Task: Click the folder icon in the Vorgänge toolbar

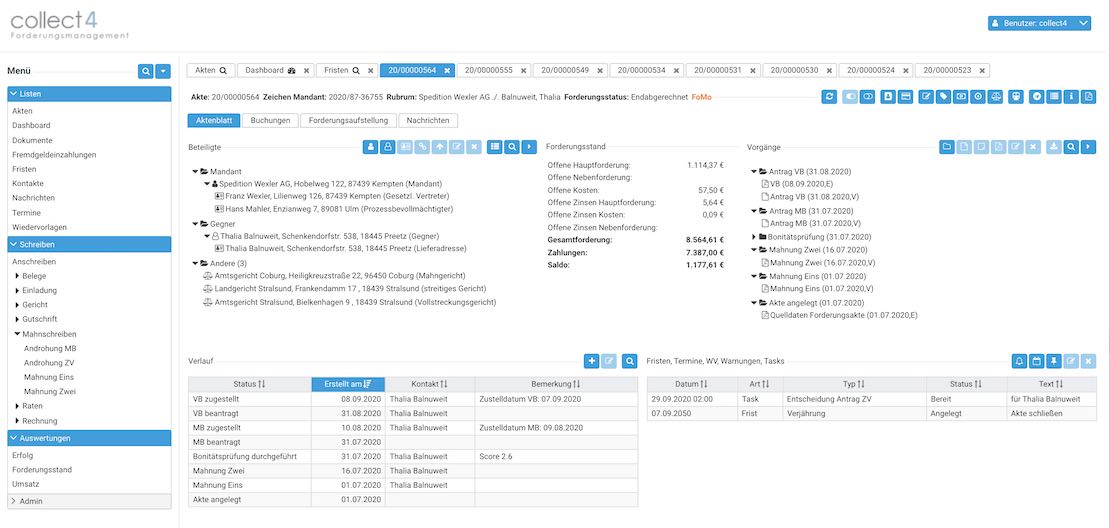Action: coord(947,147)
